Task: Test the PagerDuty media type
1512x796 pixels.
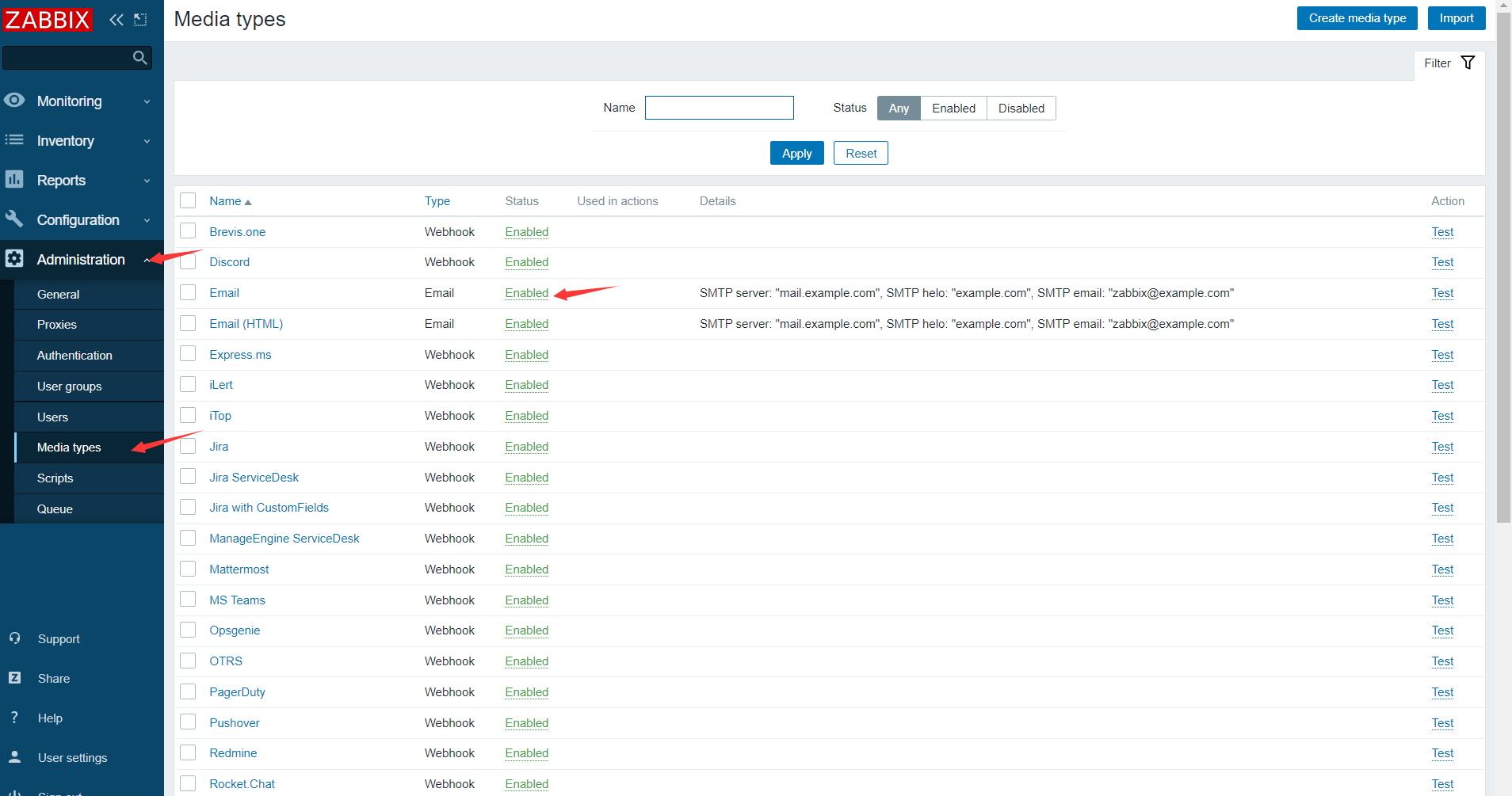Action: (x=1442, y=692)
